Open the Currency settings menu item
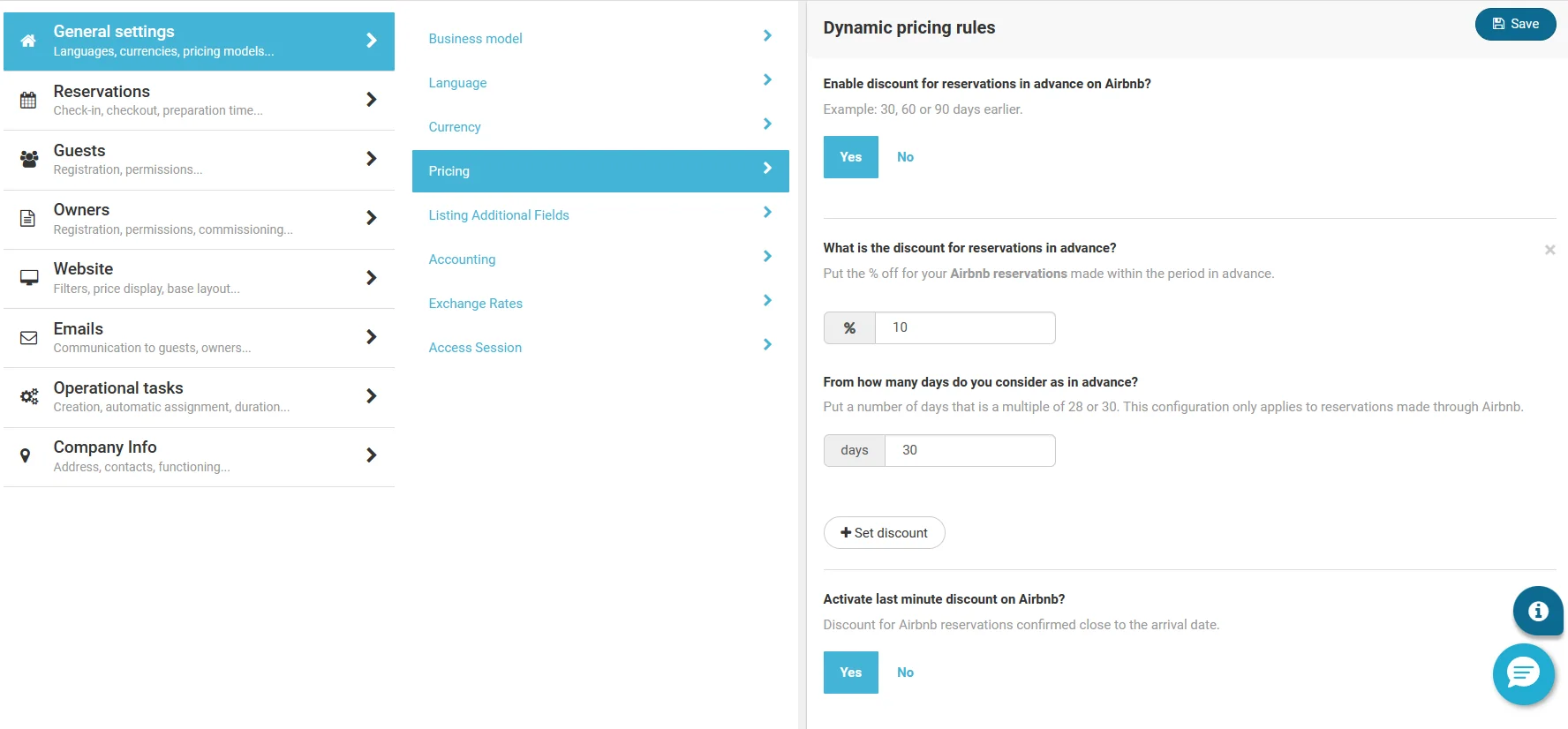 coord(455,127)
